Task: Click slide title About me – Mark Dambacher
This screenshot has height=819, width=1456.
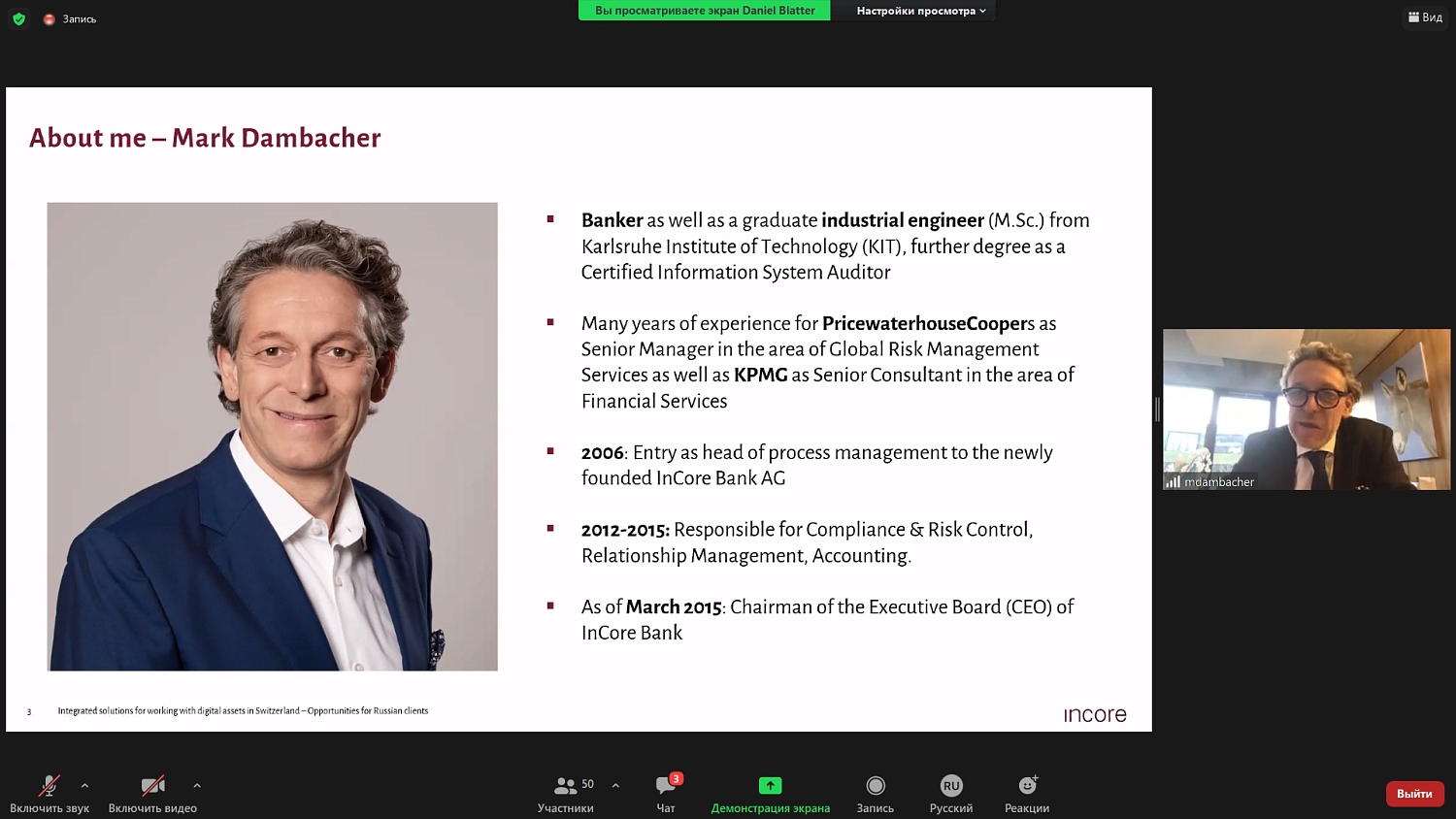Action: [205, 138]
